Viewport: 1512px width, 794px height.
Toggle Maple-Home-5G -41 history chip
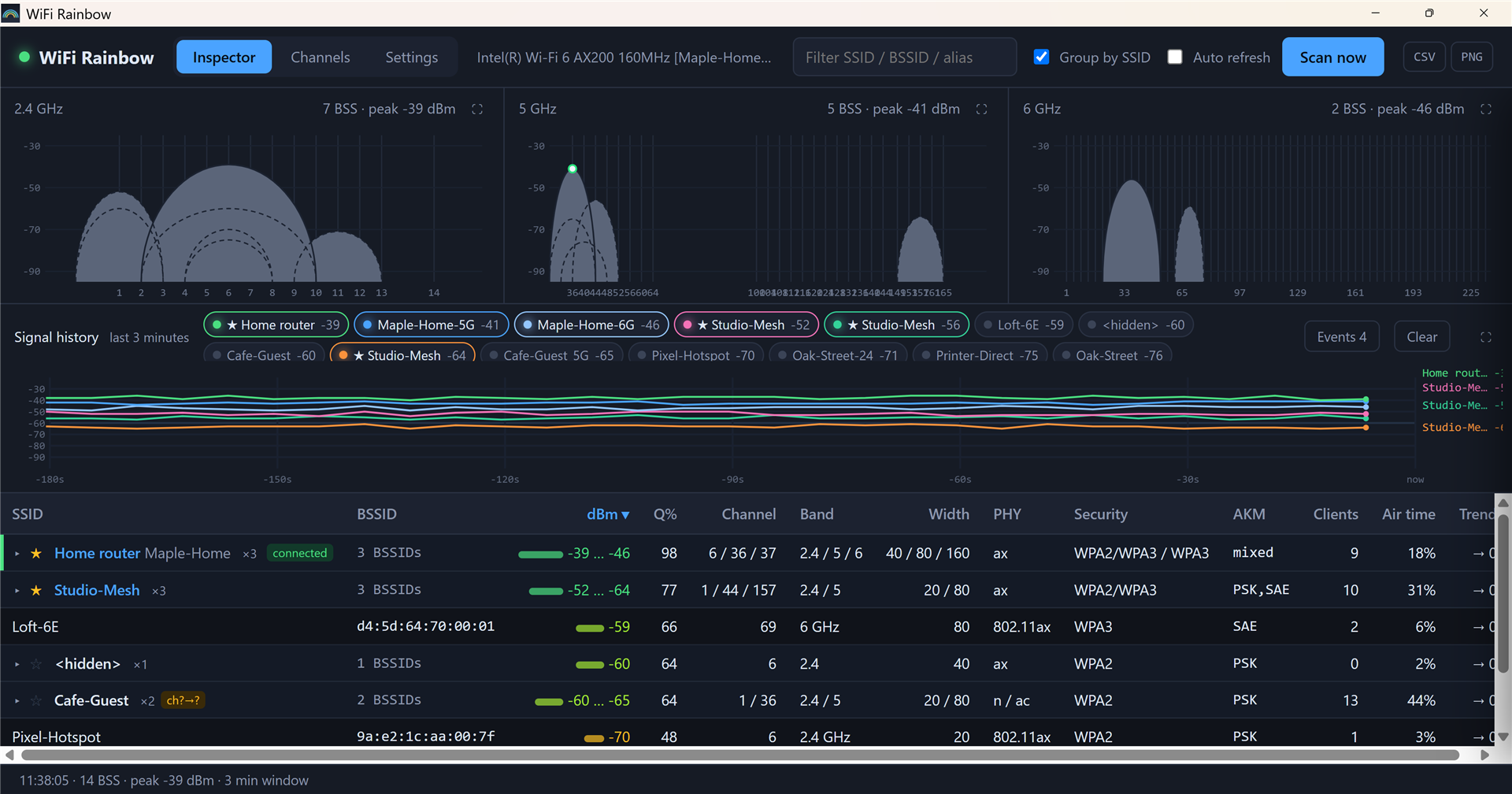pyautogui.click(x=431, y=325)
